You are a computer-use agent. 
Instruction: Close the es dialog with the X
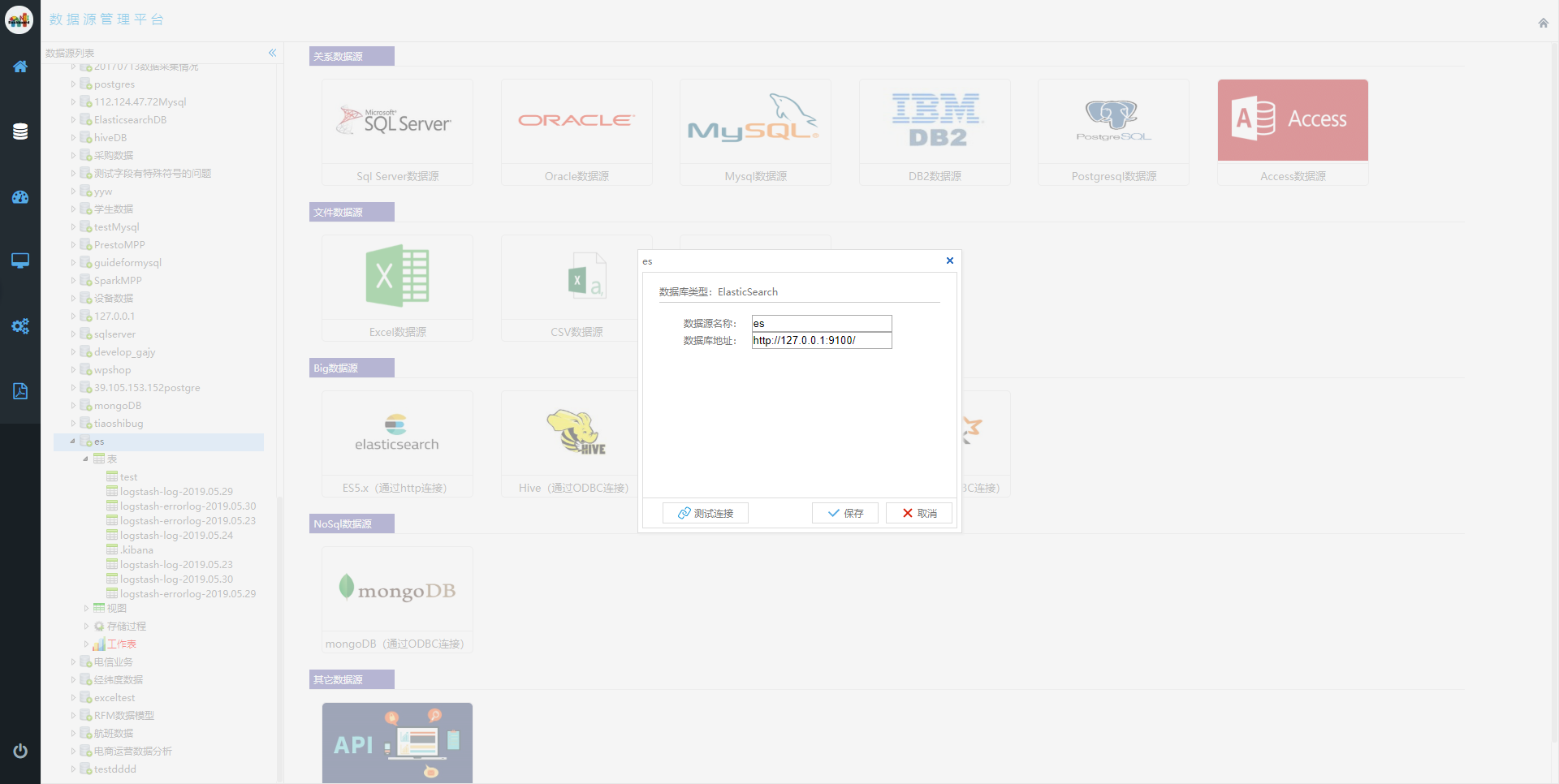click(x=950, y=261)
